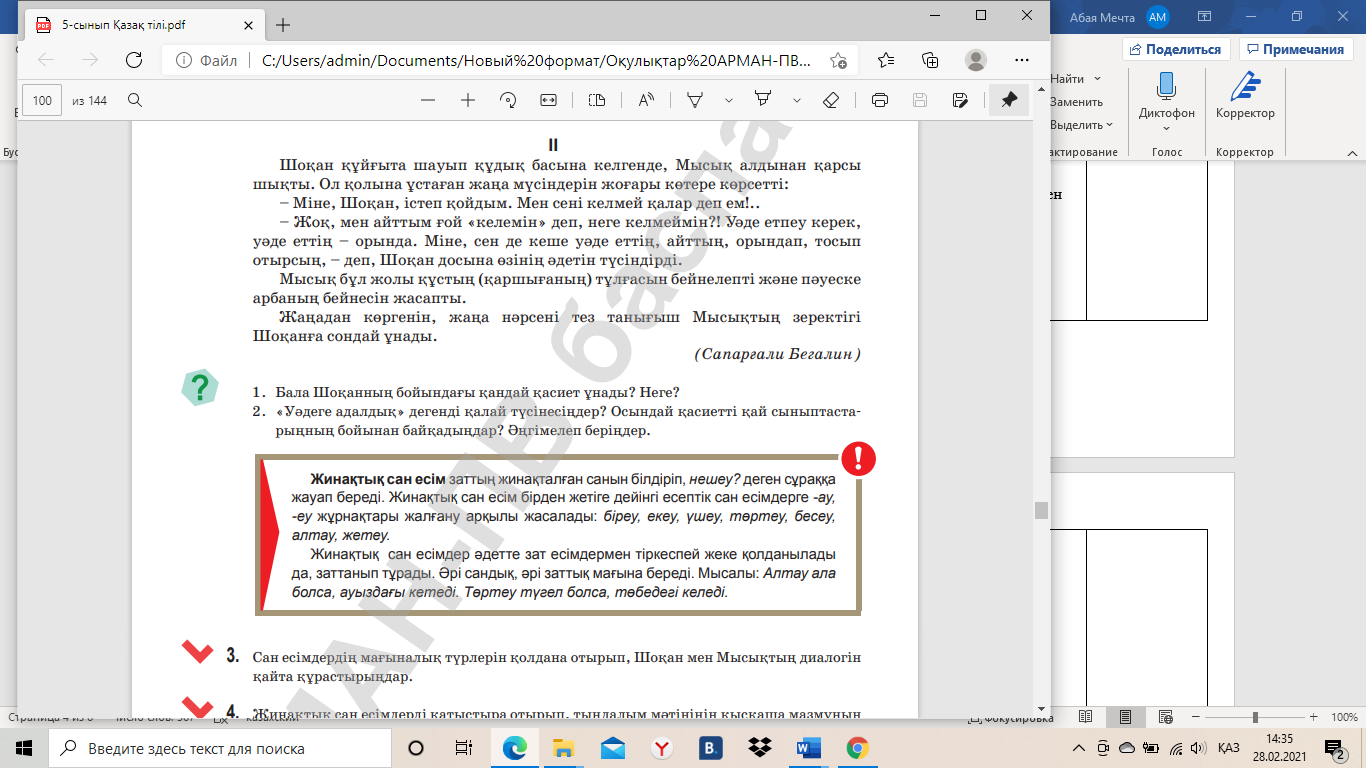
Task: Open the Edge profile avatar
Action: point(976,60)
